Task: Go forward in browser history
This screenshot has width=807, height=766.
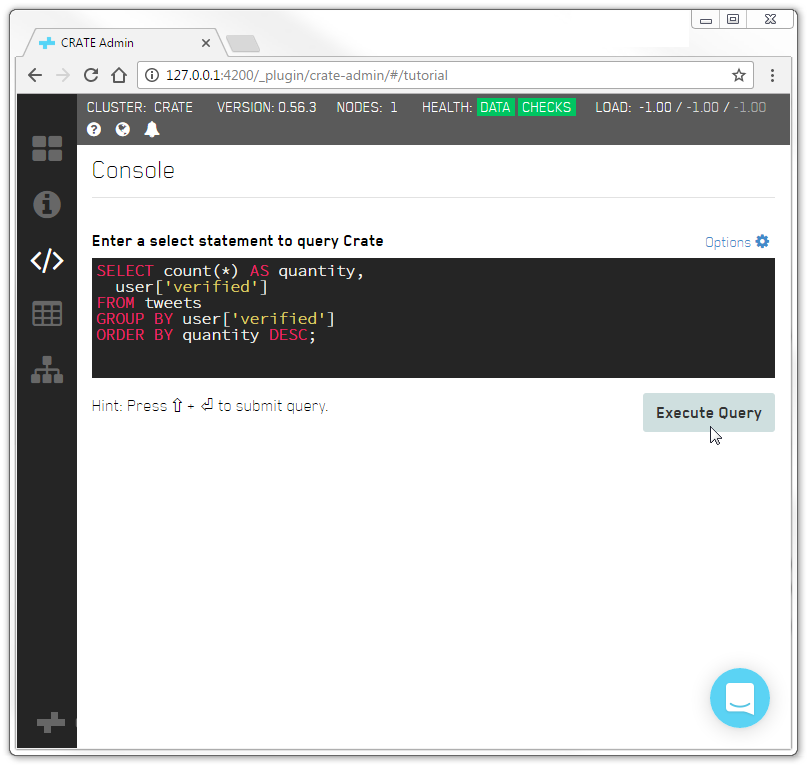Action: (x=63, y=75)
